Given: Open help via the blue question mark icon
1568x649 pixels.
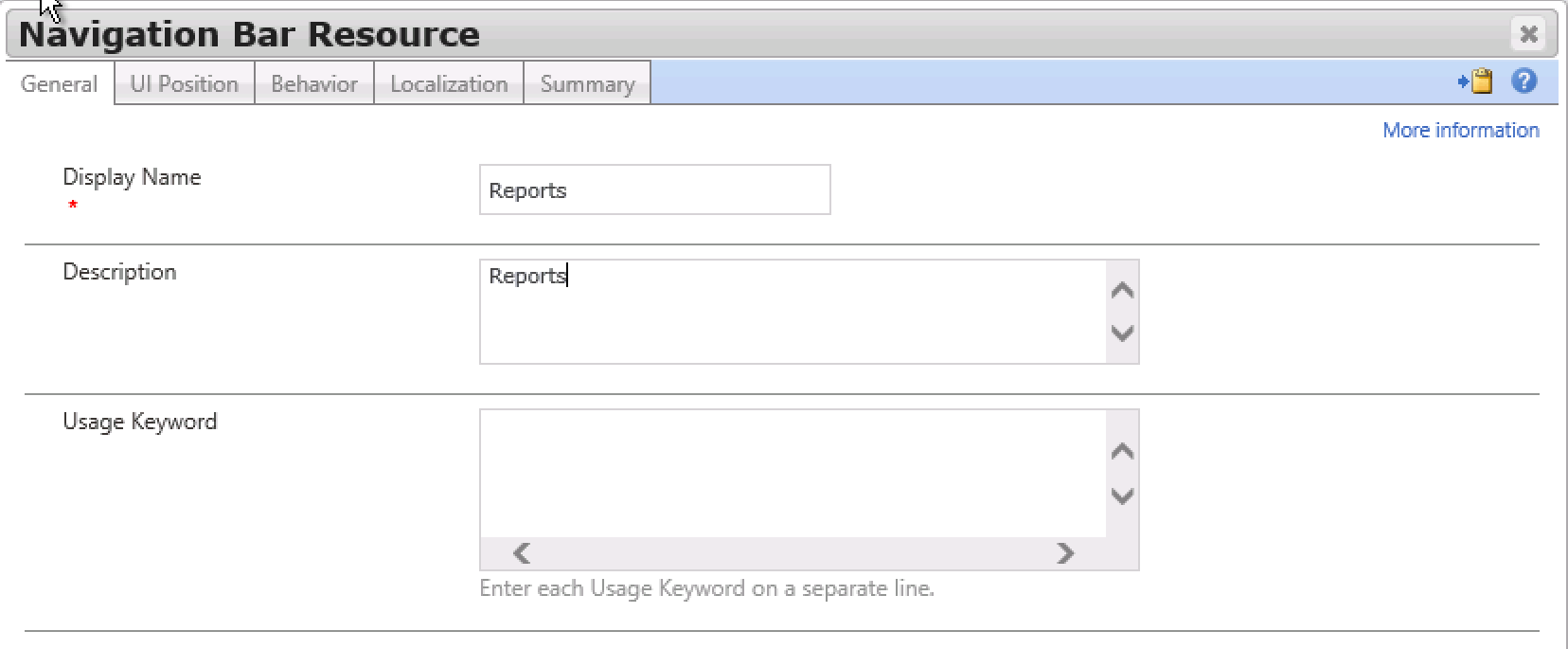Looking at the screenshot, I should [1523, 81].
